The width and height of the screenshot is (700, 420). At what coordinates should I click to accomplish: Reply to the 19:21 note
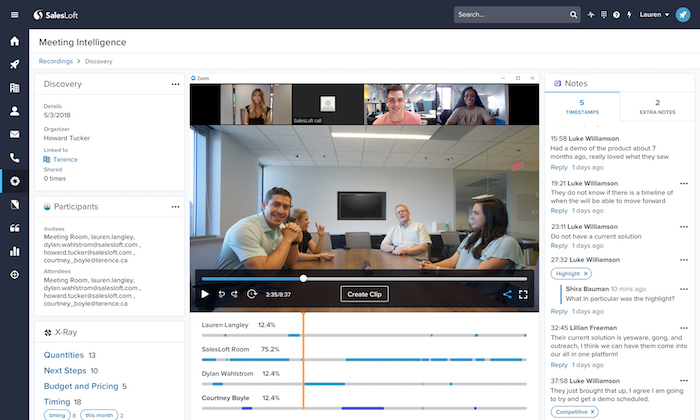point(559,211)
